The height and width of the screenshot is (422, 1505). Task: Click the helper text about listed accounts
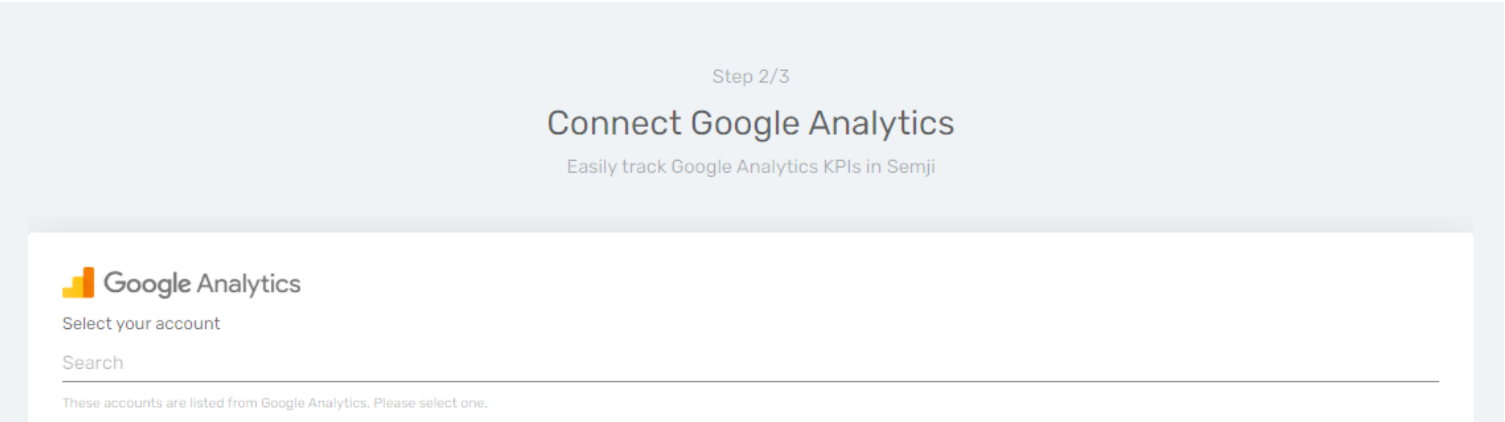(x=275, y=403)
